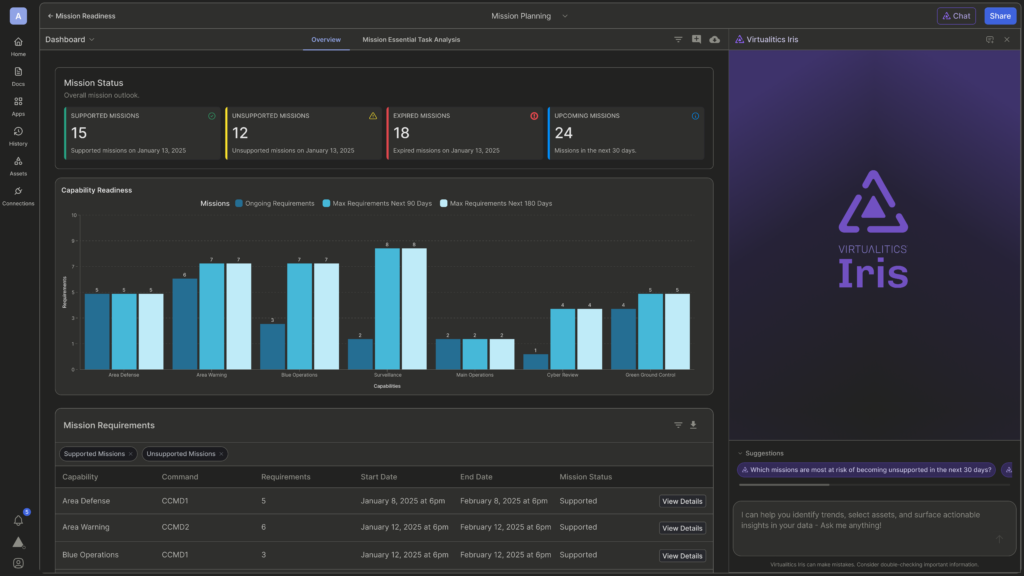
Task: Open Docs in the sidebar
Action: pos(18,76)
